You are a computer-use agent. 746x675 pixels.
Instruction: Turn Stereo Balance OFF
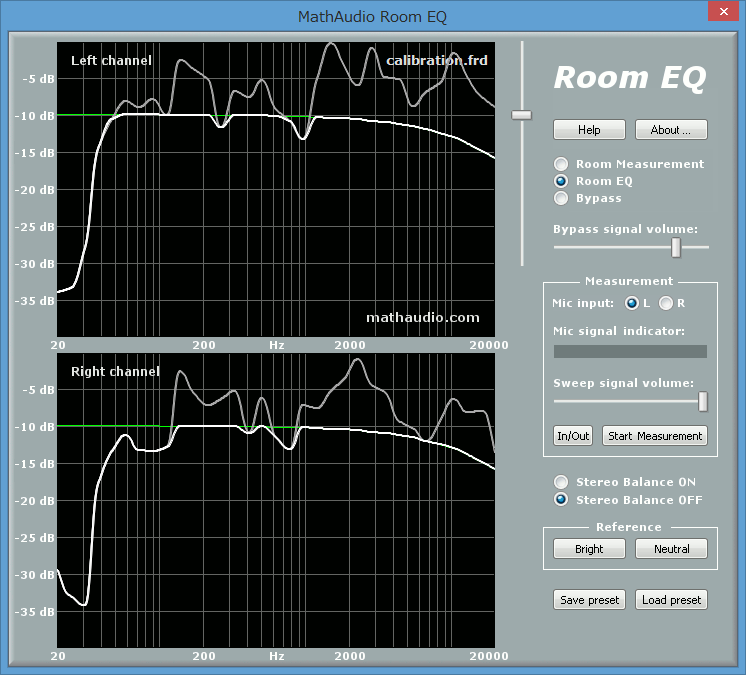(x=561, y=499)
